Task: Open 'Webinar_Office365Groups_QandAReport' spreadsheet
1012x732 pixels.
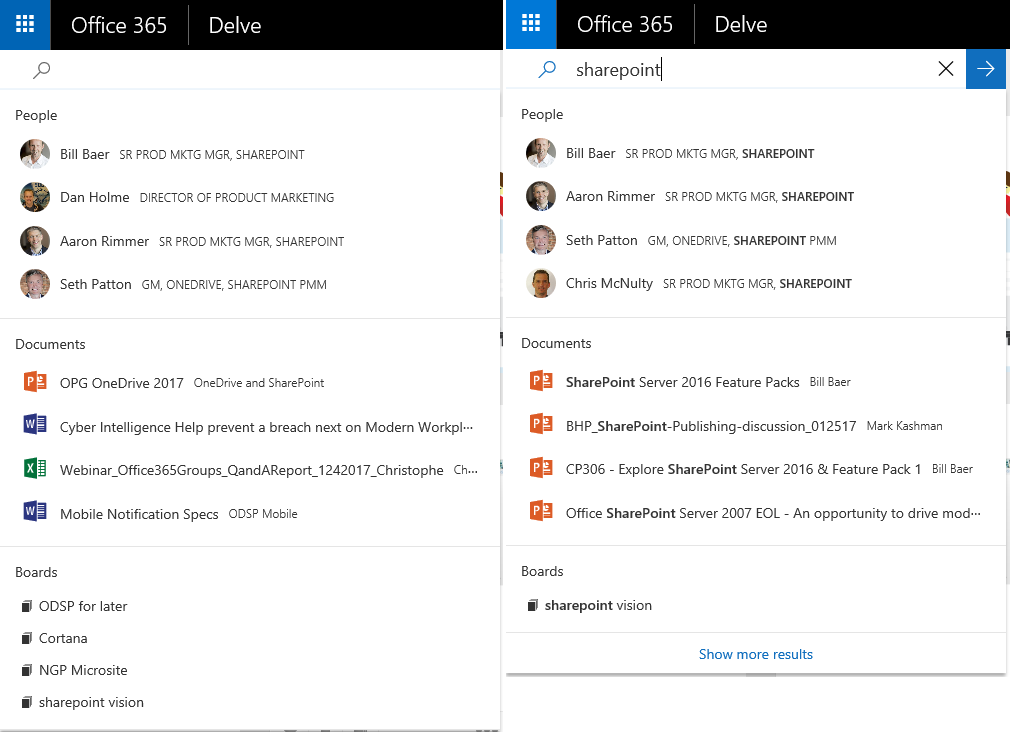Action: [x=252, y=470]
